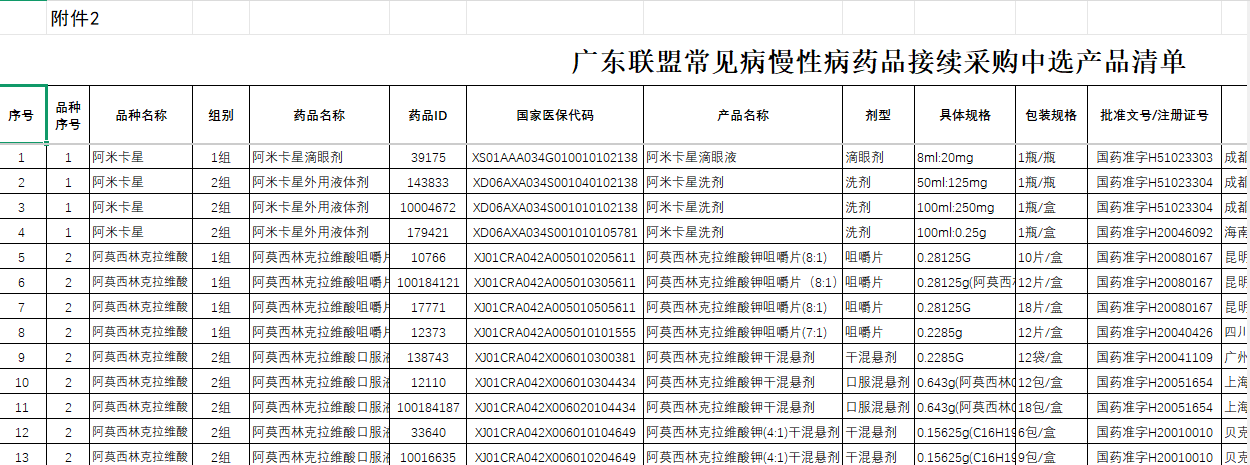
Task: Select the 序号 column header cell
Action: [x=21, y=115]
